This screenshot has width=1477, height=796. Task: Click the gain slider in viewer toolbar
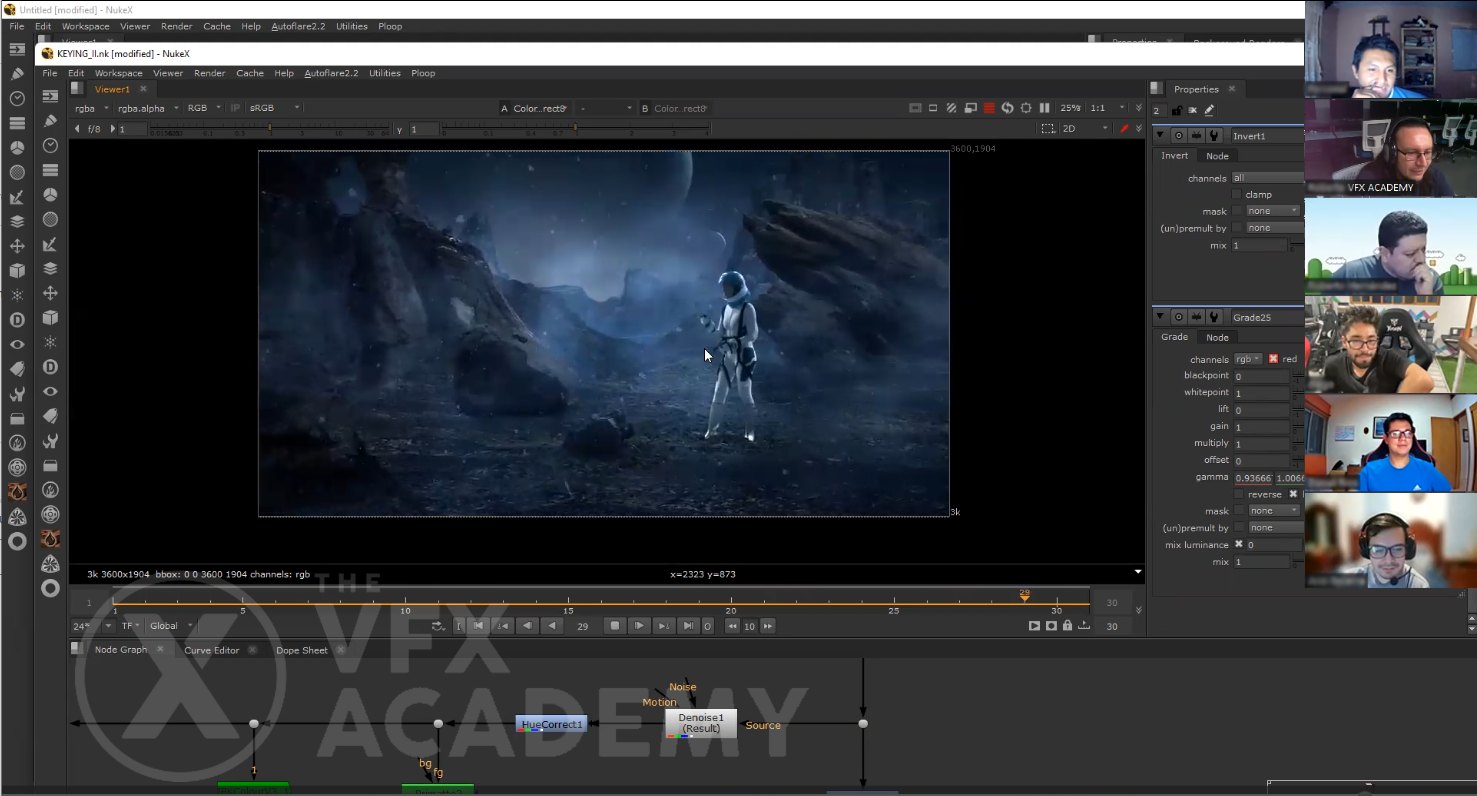[268, 129]
